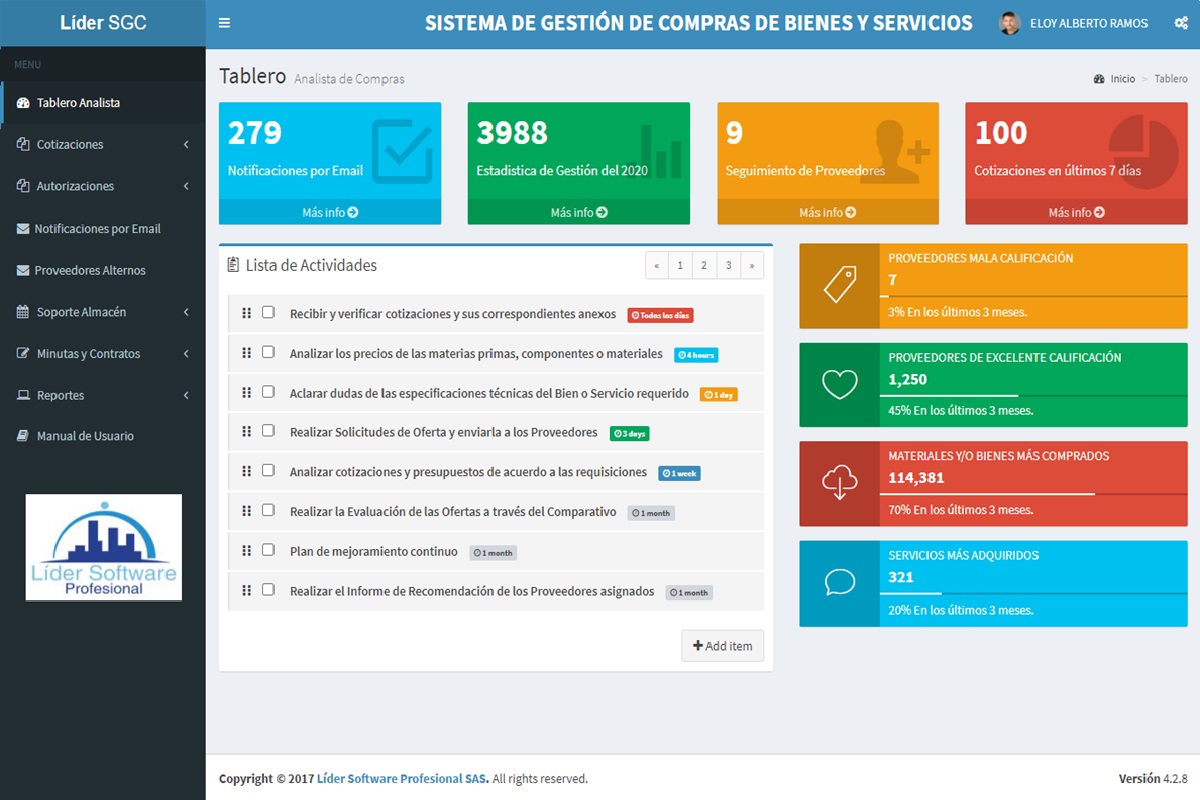Screen dimensions: 1200x800
Task: Expand the Cotizaciones sidebar menu
Action: point(102,145)
